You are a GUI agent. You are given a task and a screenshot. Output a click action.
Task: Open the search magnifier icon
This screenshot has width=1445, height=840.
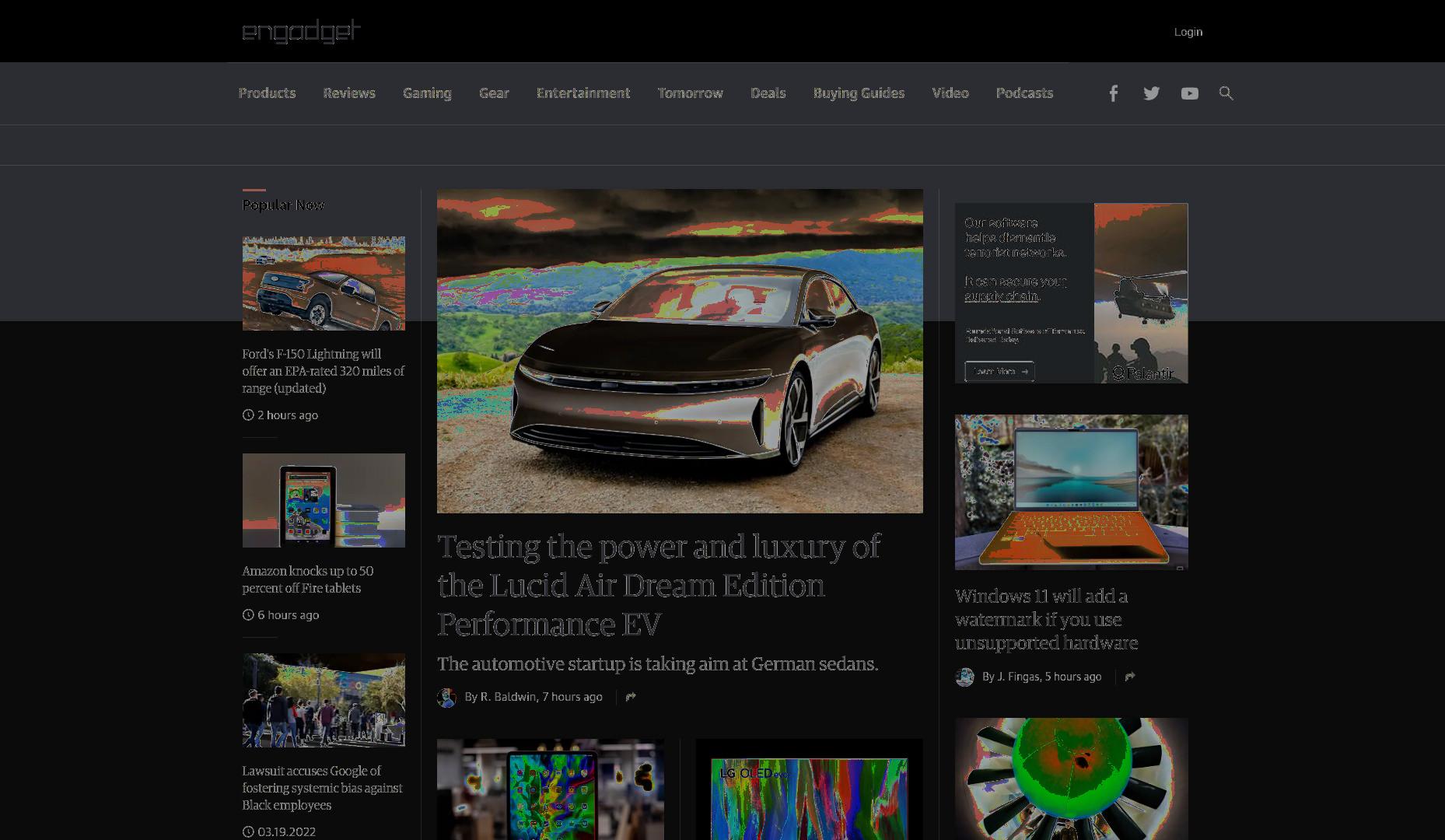[x=1226, y=93]
